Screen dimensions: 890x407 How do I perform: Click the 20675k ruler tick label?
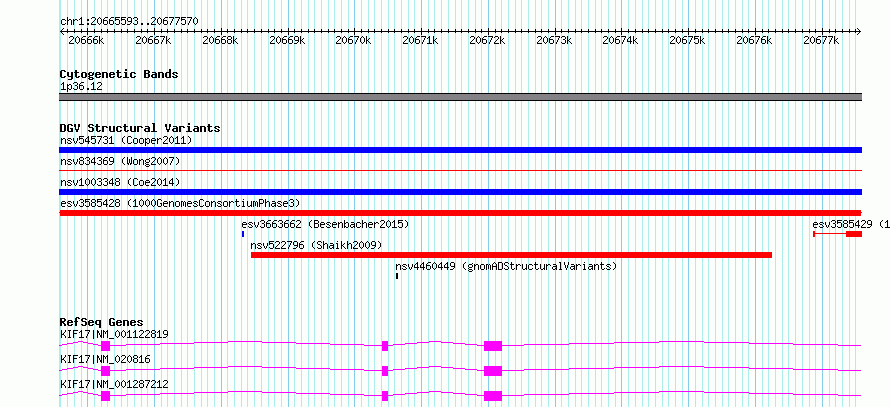pos(688,40)
